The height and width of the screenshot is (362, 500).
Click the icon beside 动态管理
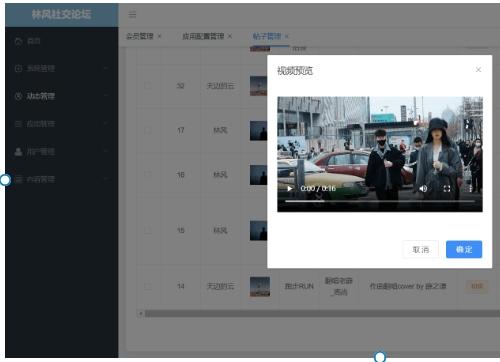point(19,96)
